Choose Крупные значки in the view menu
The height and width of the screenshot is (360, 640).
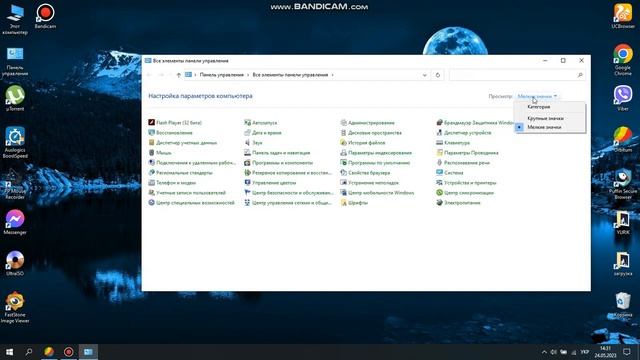tap(545, 118)
